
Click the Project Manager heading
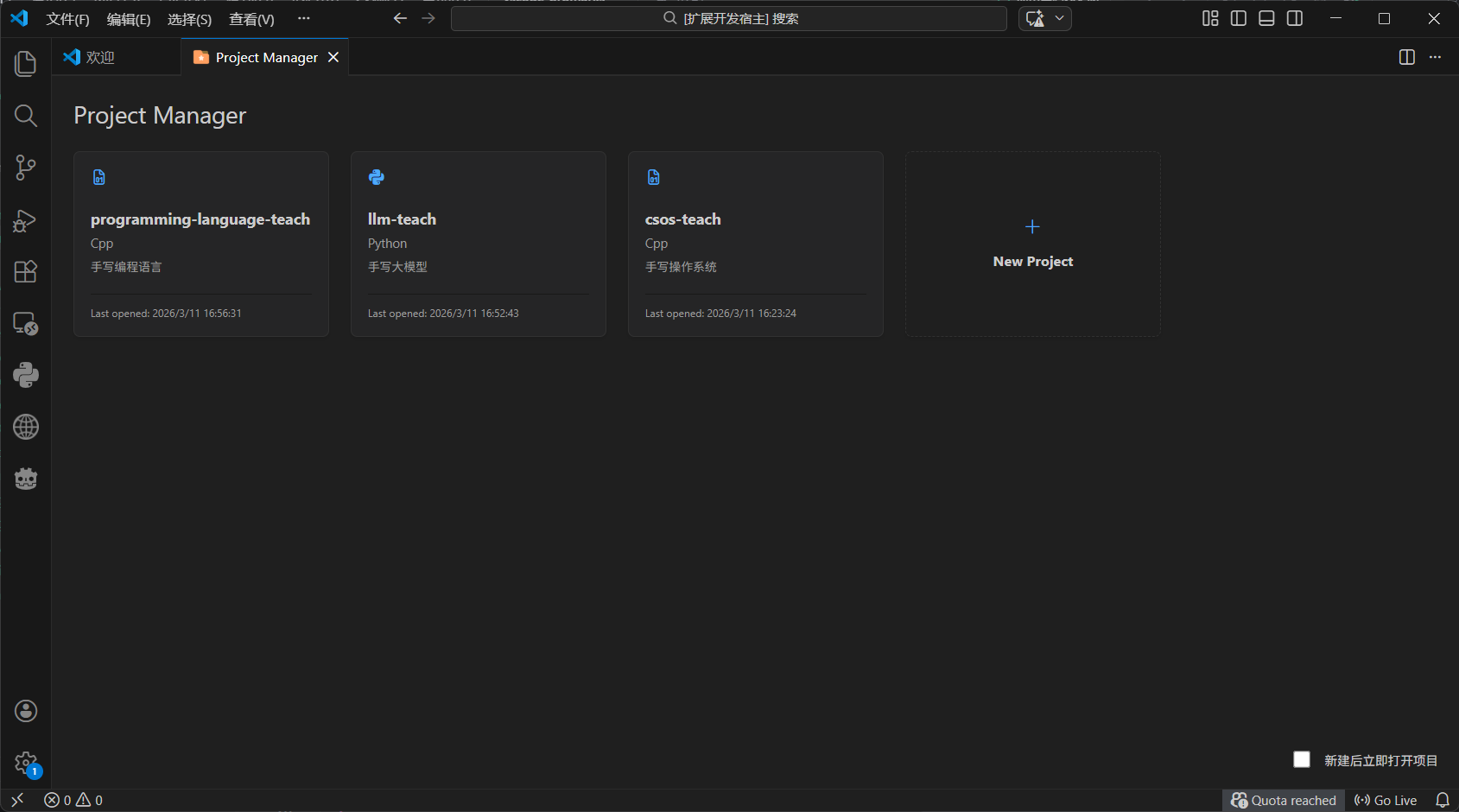[x=160, y=116]
